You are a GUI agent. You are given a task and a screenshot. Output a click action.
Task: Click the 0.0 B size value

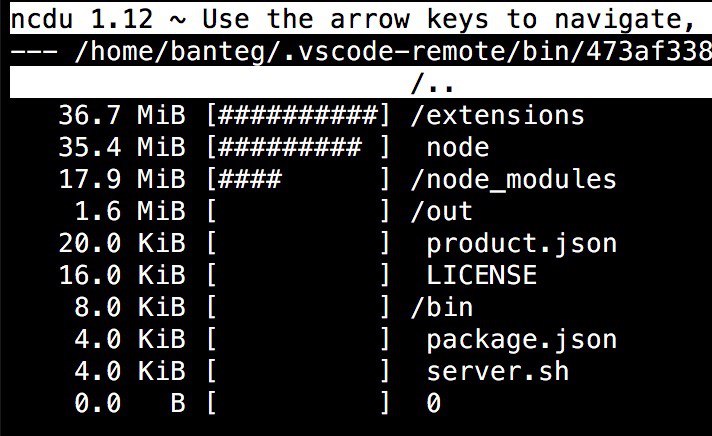point(130,403)
